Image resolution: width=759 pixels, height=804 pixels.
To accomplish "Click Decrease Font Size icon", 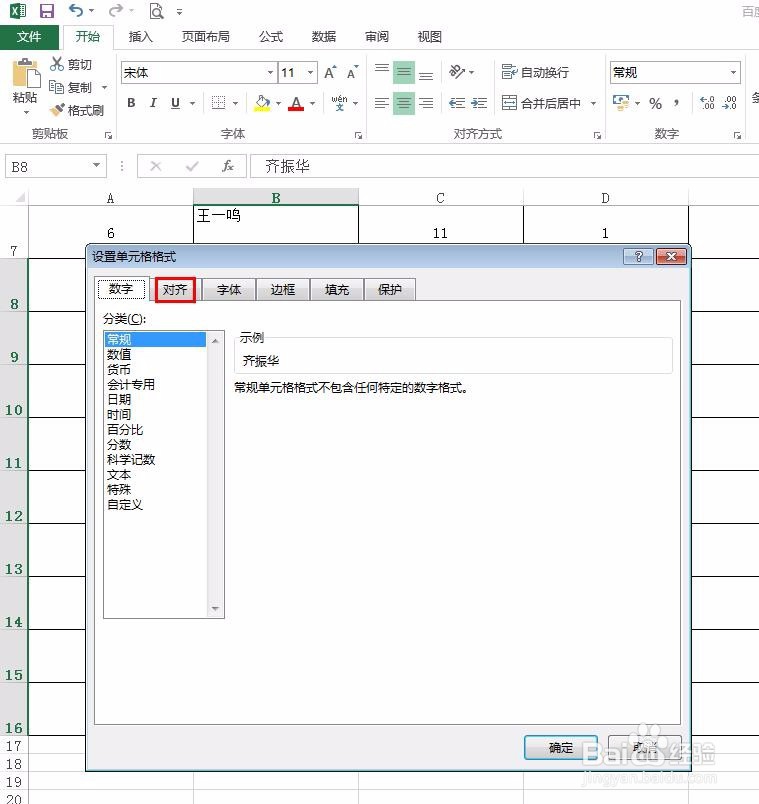I will pyautogui.click(x=352, y=73).
